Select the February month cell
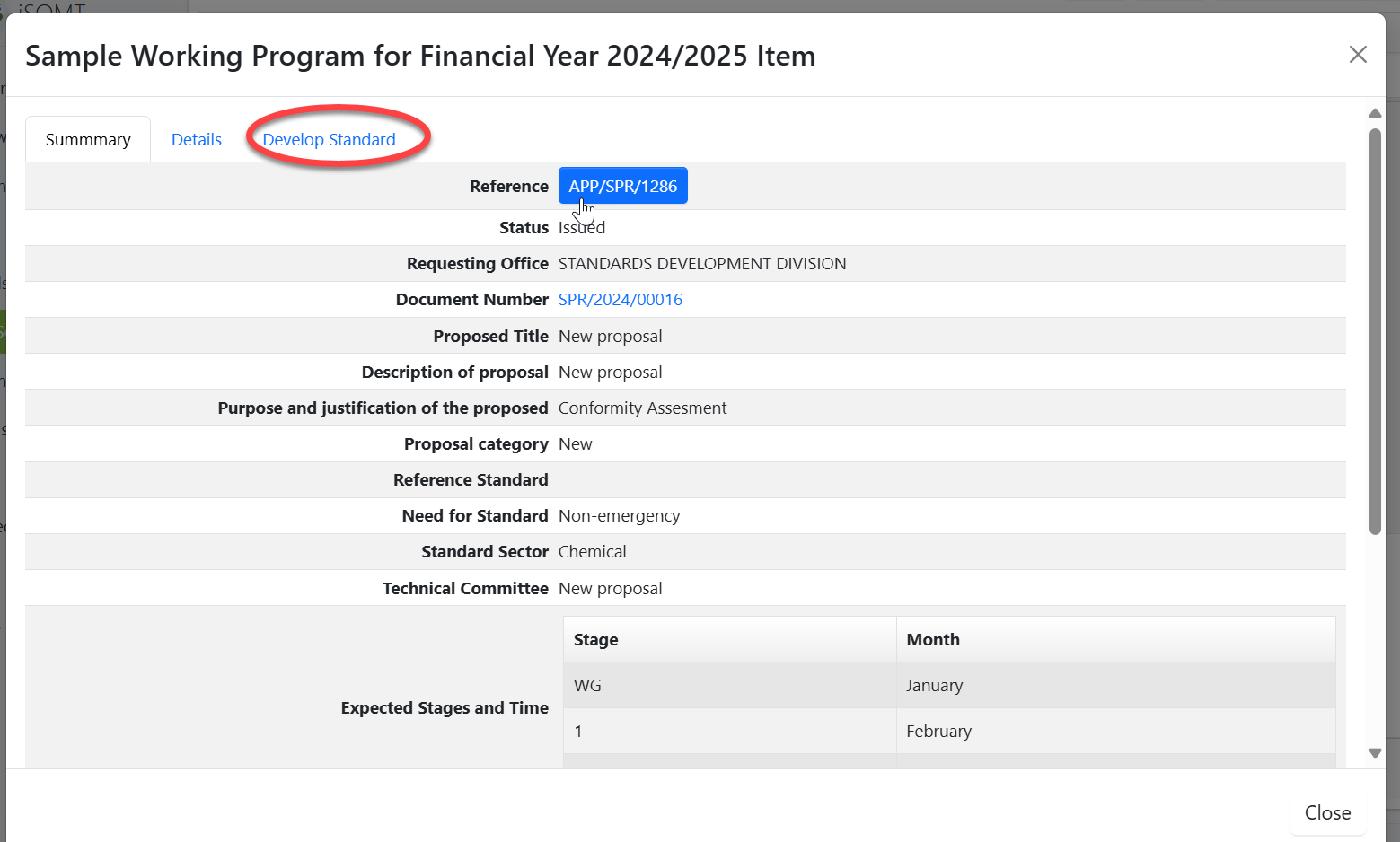This screenshot has width=1400, height=842. click(x=938, y=732)
